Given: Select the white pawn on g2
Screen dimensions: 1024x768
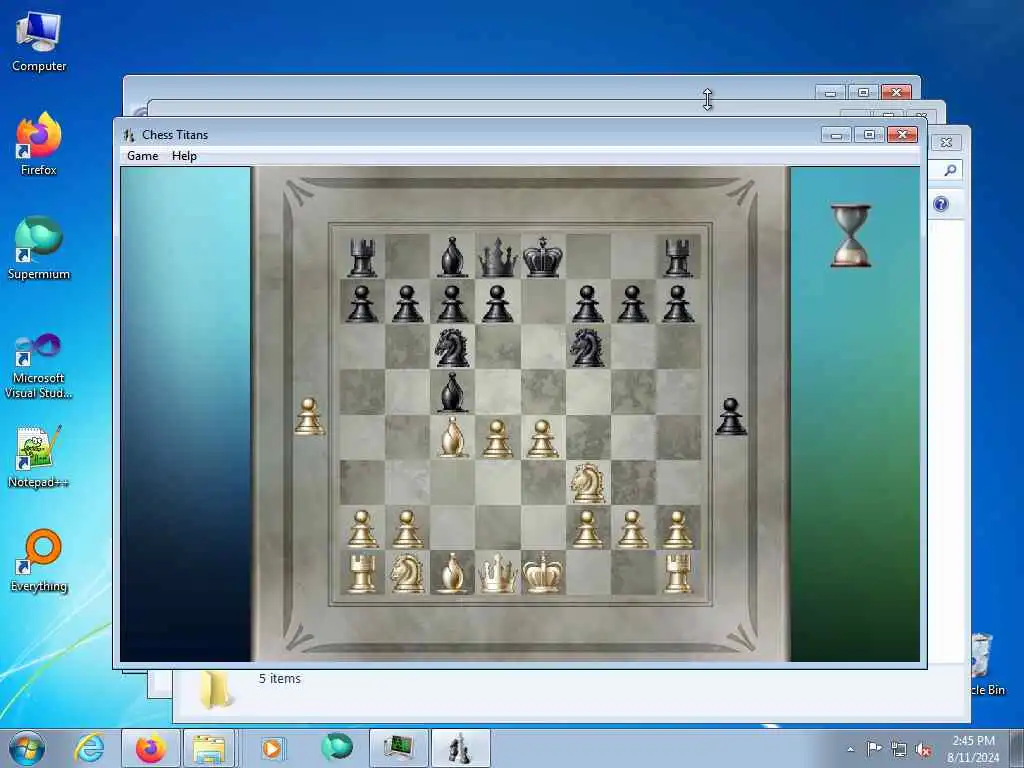Looking at the screenshot, I should [632, 529].
